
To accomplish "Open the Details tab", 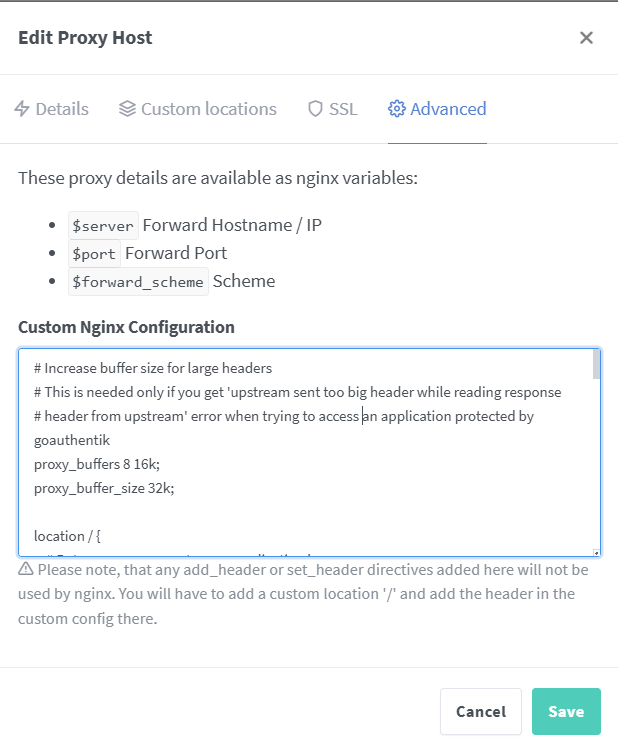I will coord(61,109).
